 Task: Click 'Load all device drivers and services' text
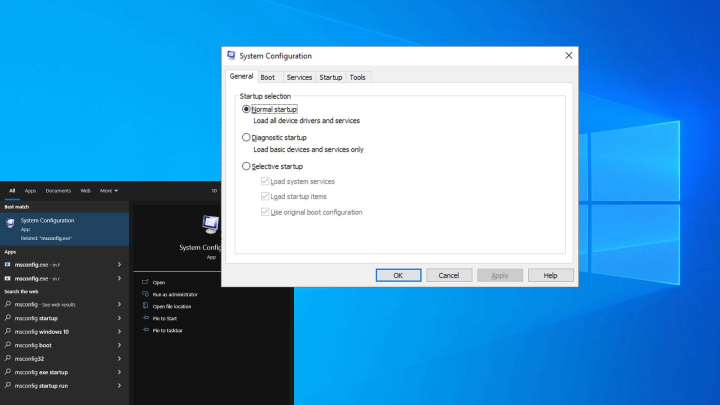click(x=307, y=121)
